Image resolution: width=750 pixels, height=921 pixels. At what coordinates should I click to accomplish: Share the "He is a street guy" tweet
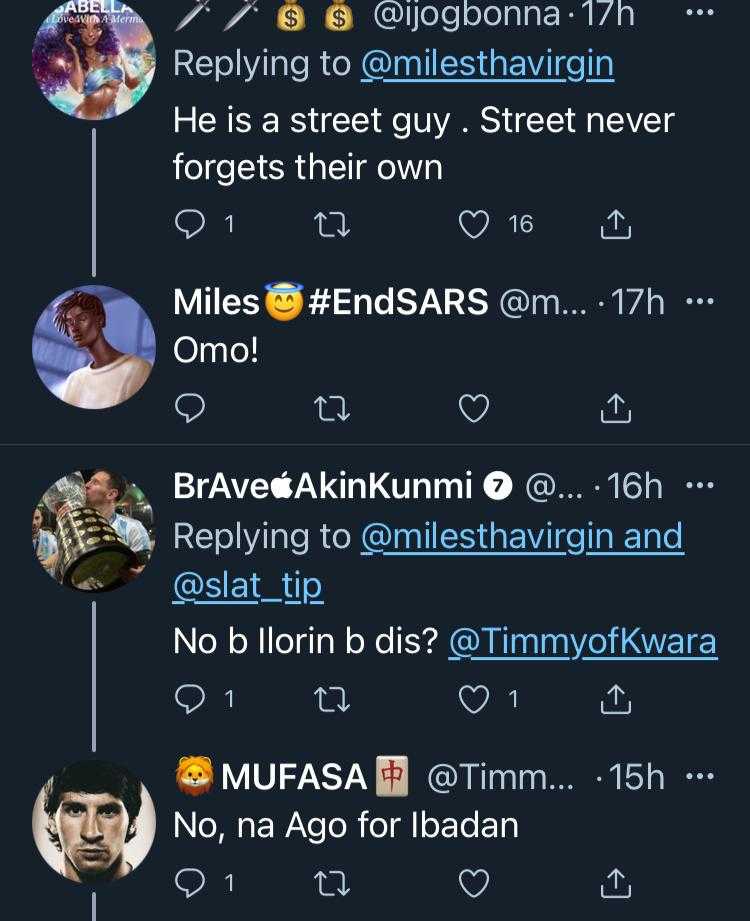pyautogui.click(x=615, y=225)
